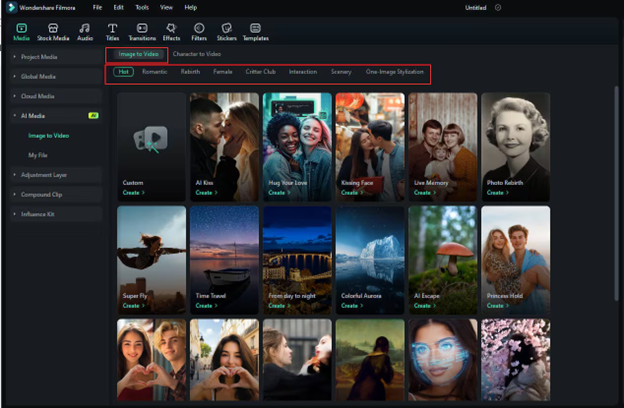Open the Titles panel icon
Viewport: 624px width, 408px height.
(112, 30)
